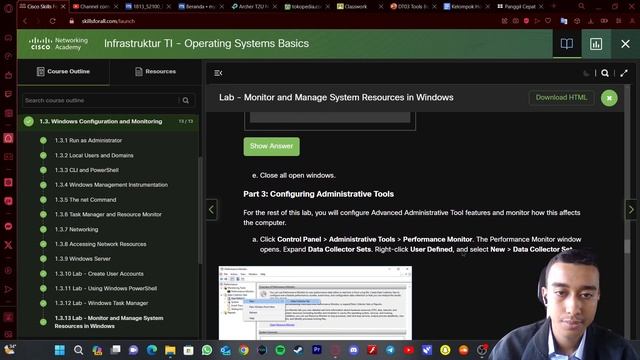This screenshot has height=360, width=640.
Task: Open Windows Start menu
Action: [60, 350]
